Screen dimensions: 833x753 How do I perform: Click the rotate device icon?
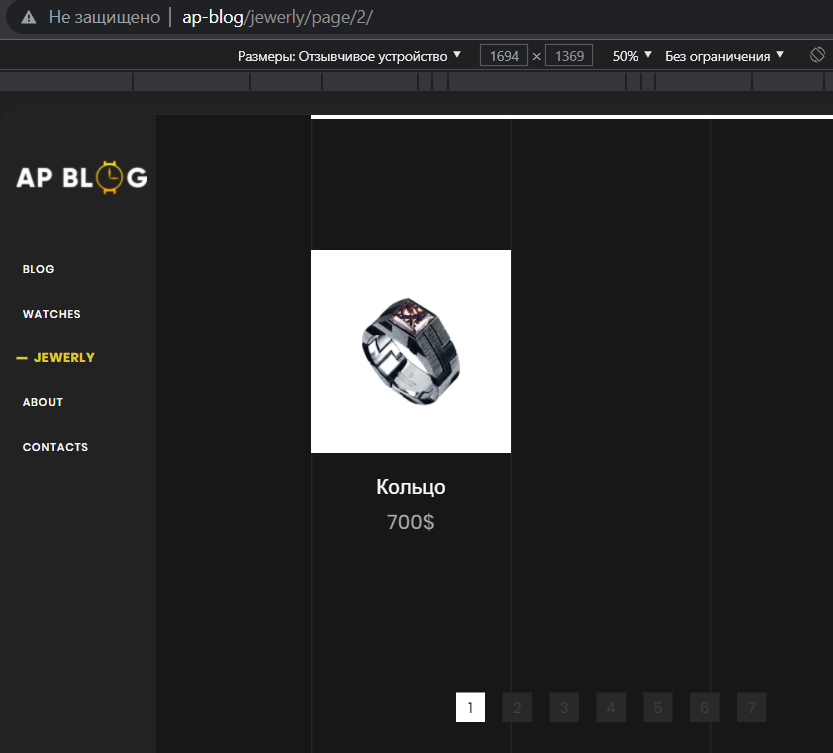pos(817,55)
